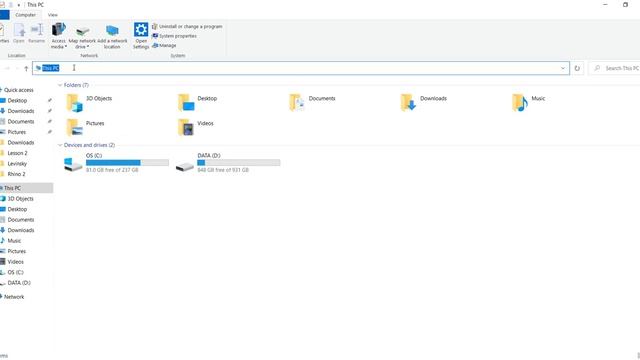Open Rhino 2 folder in sidebar
640x360 pixels.
pyautogui.click(x=16, y=174)
